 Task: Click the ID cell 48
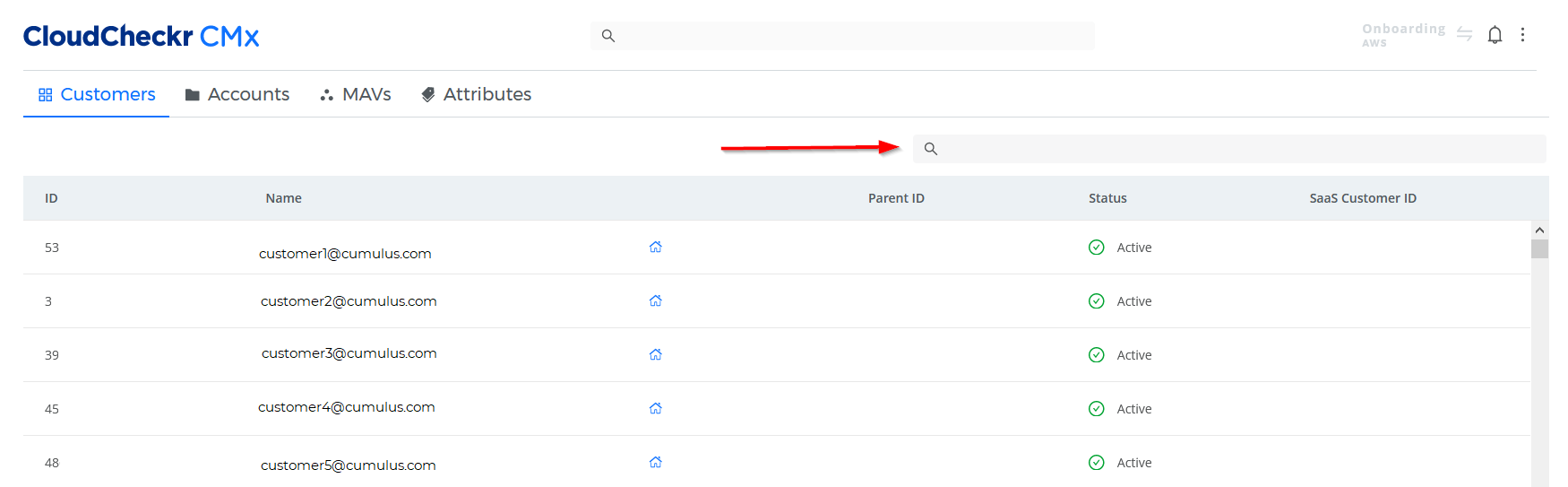(x=52, y=463)
